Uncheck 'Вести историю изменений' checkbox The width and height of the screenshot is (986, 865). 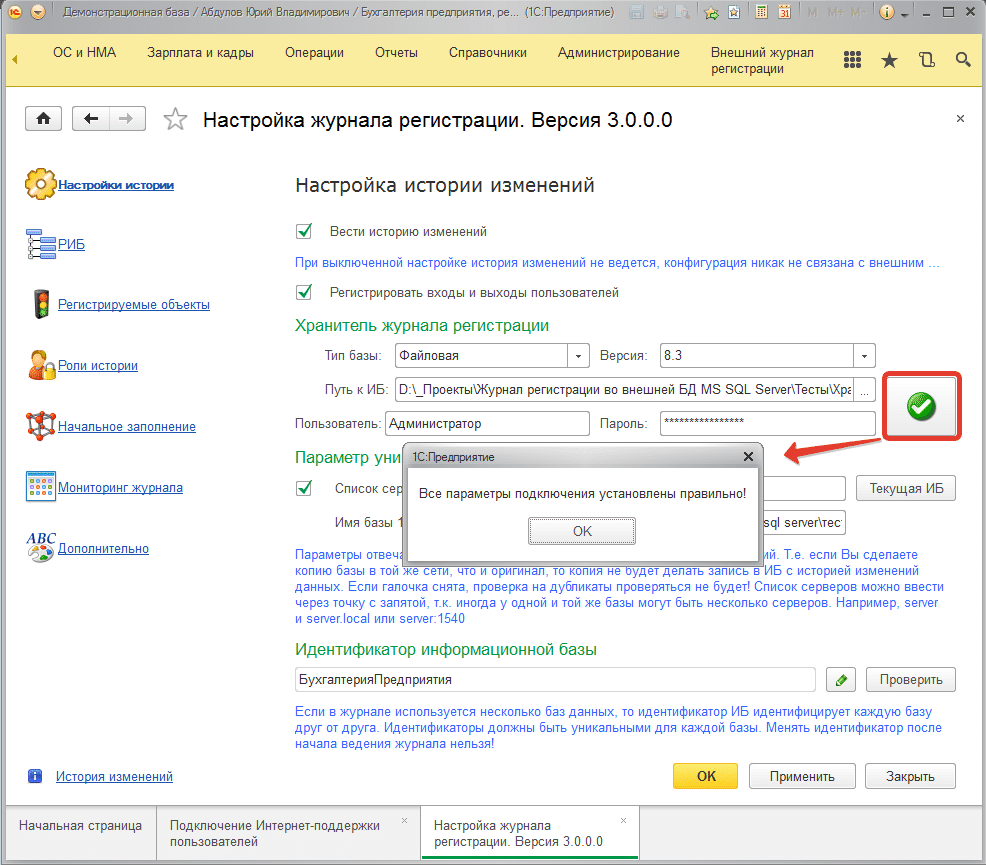305,232
